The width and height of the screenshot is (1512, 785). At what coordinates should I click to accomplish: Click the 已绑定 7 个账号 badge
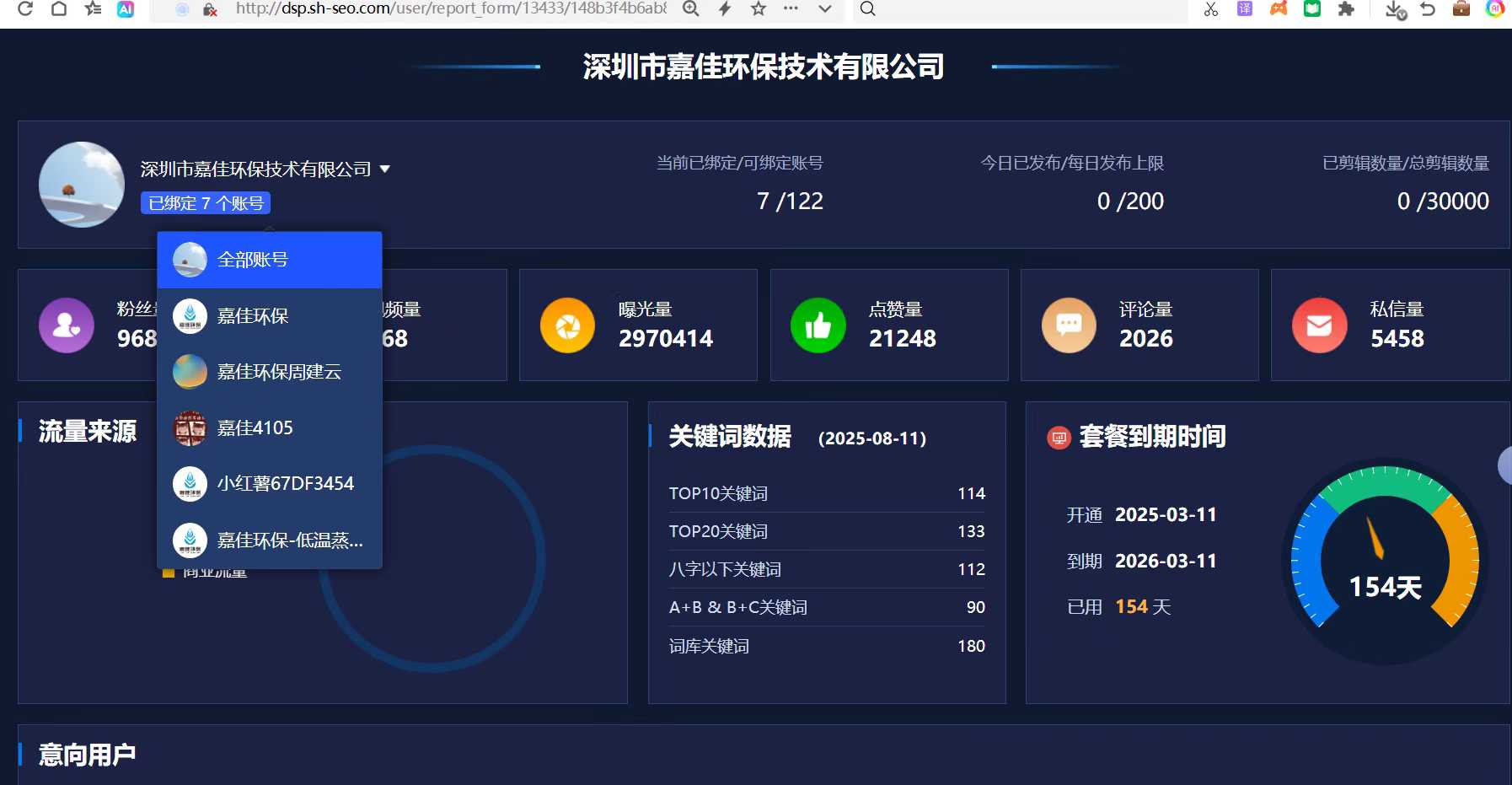[206, 203]
